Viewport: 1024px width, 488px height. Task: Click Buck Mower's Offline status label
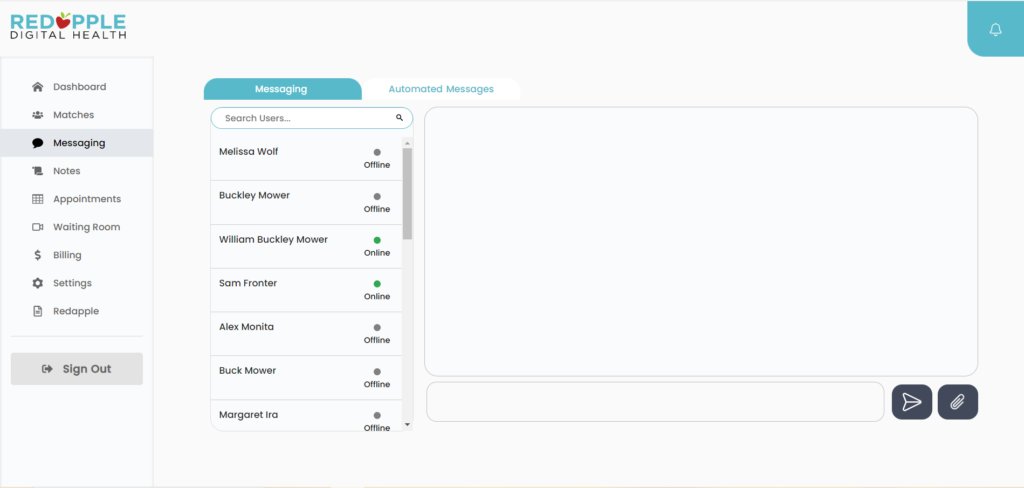tap(377, 384)
